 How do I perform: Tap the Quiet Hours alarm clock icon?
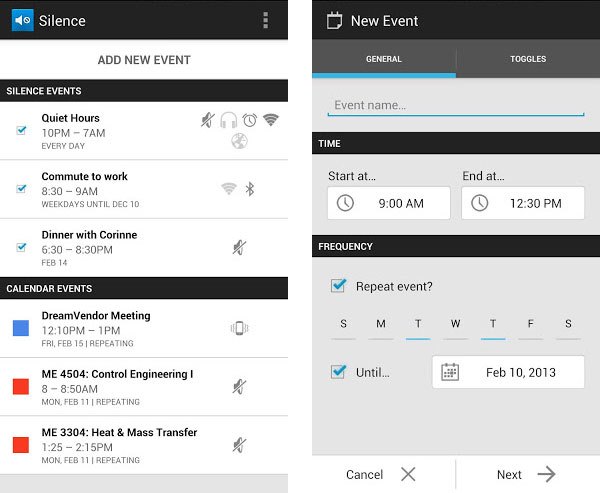coord(249,120)
